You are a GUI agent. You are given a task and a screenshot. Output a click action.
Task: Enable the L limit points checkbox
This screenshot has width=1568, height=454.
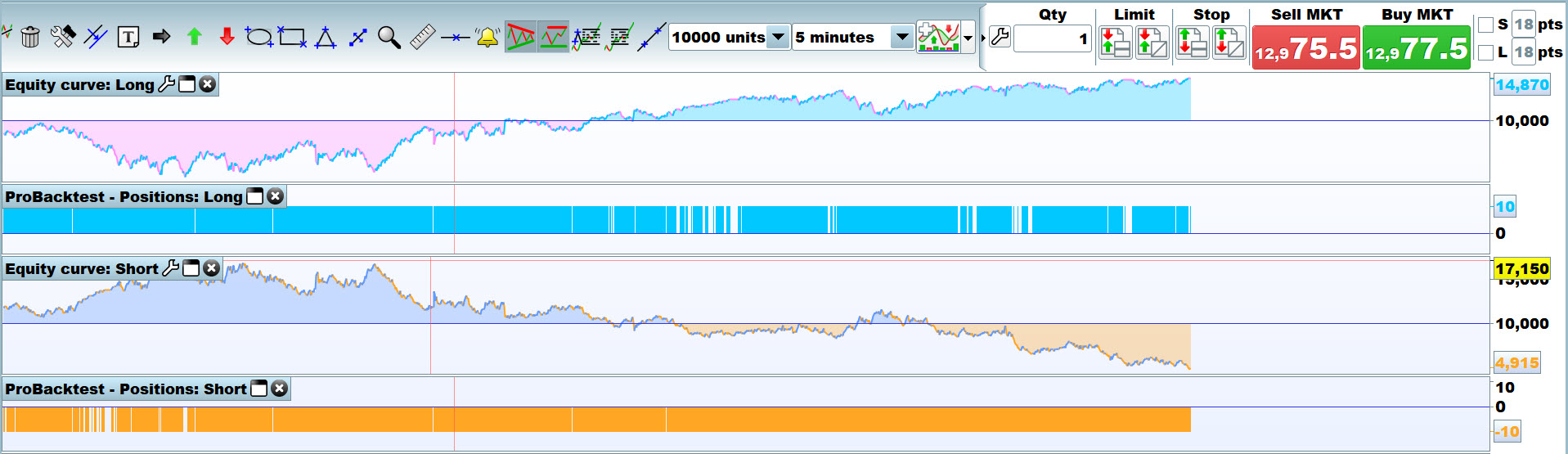[1486, 52]
